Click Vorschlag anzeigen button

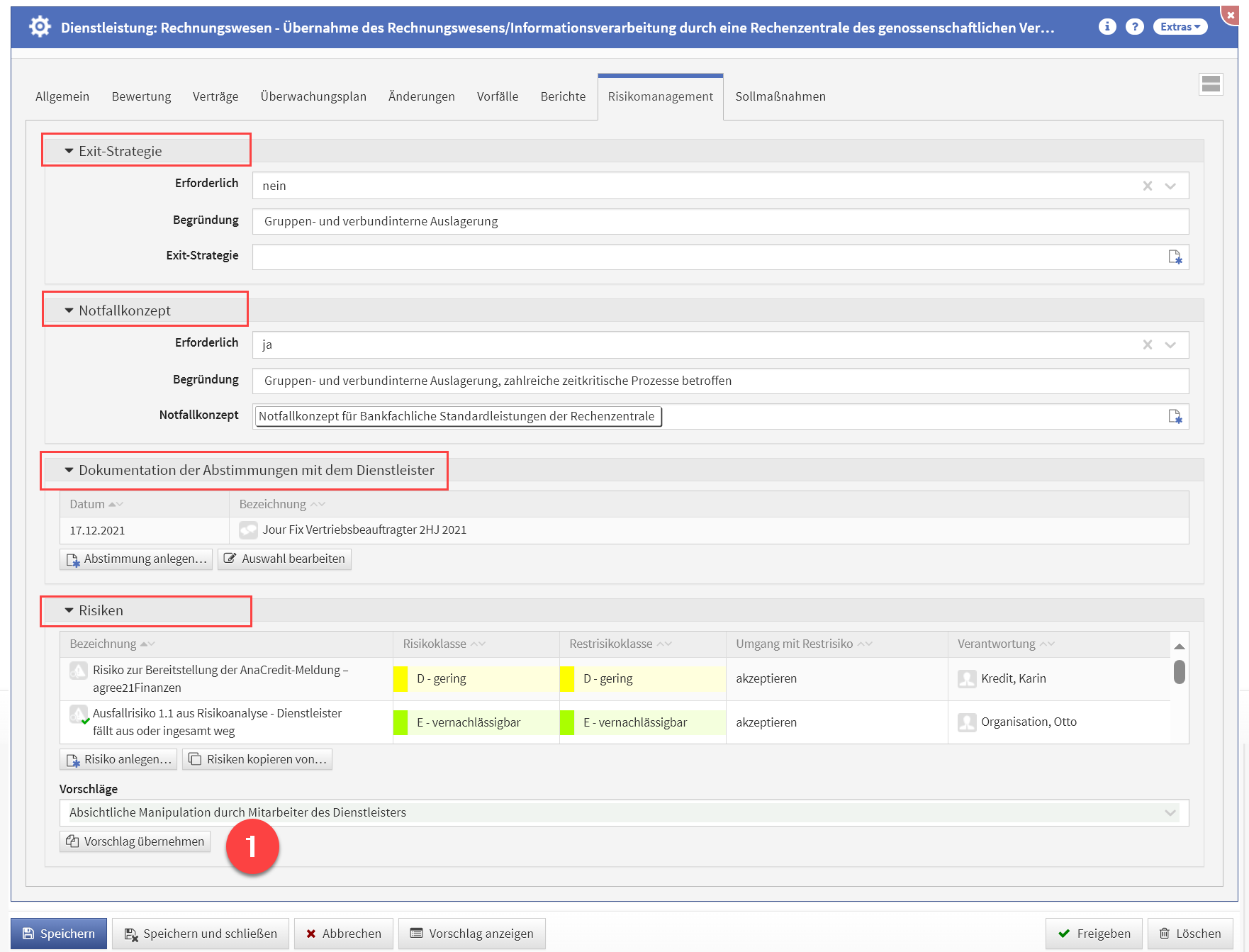click(x=472, y=934)
